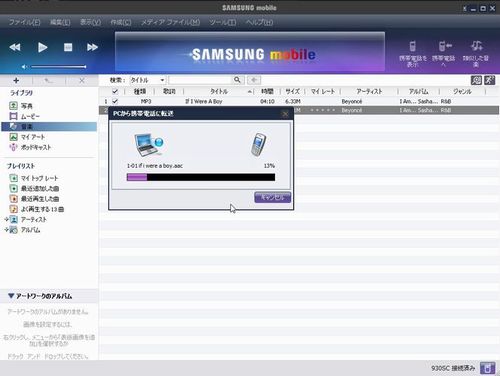Select アーティスト in the playlist tree
Image resolution: width=500 pixels, height=376 pixels.
34,220
